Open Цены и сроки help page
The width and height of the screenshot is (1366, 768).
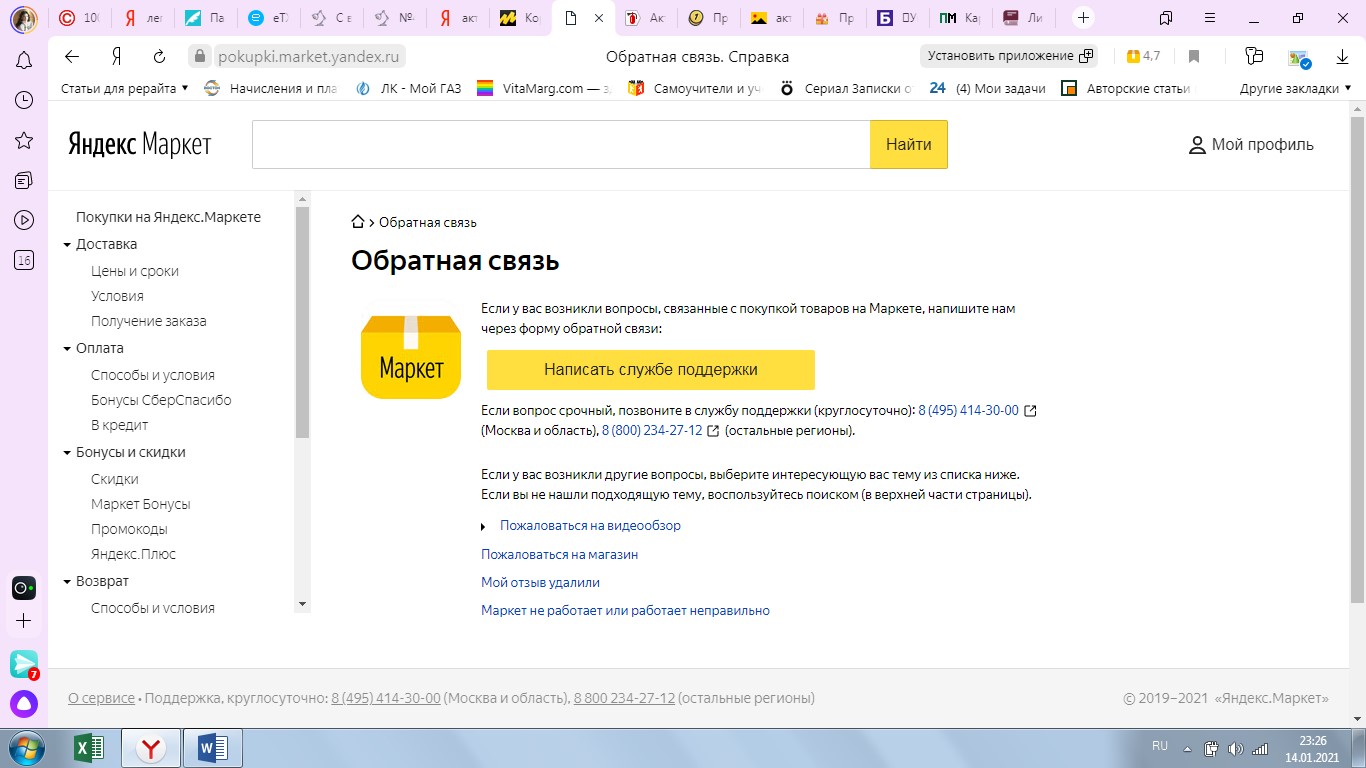(135, 271)
